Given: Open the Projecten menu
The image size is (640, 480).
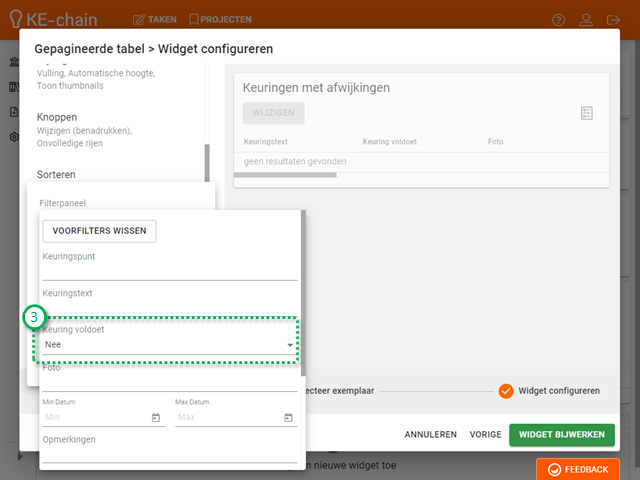Looking at the screenshot, I should tap(220, 19).
